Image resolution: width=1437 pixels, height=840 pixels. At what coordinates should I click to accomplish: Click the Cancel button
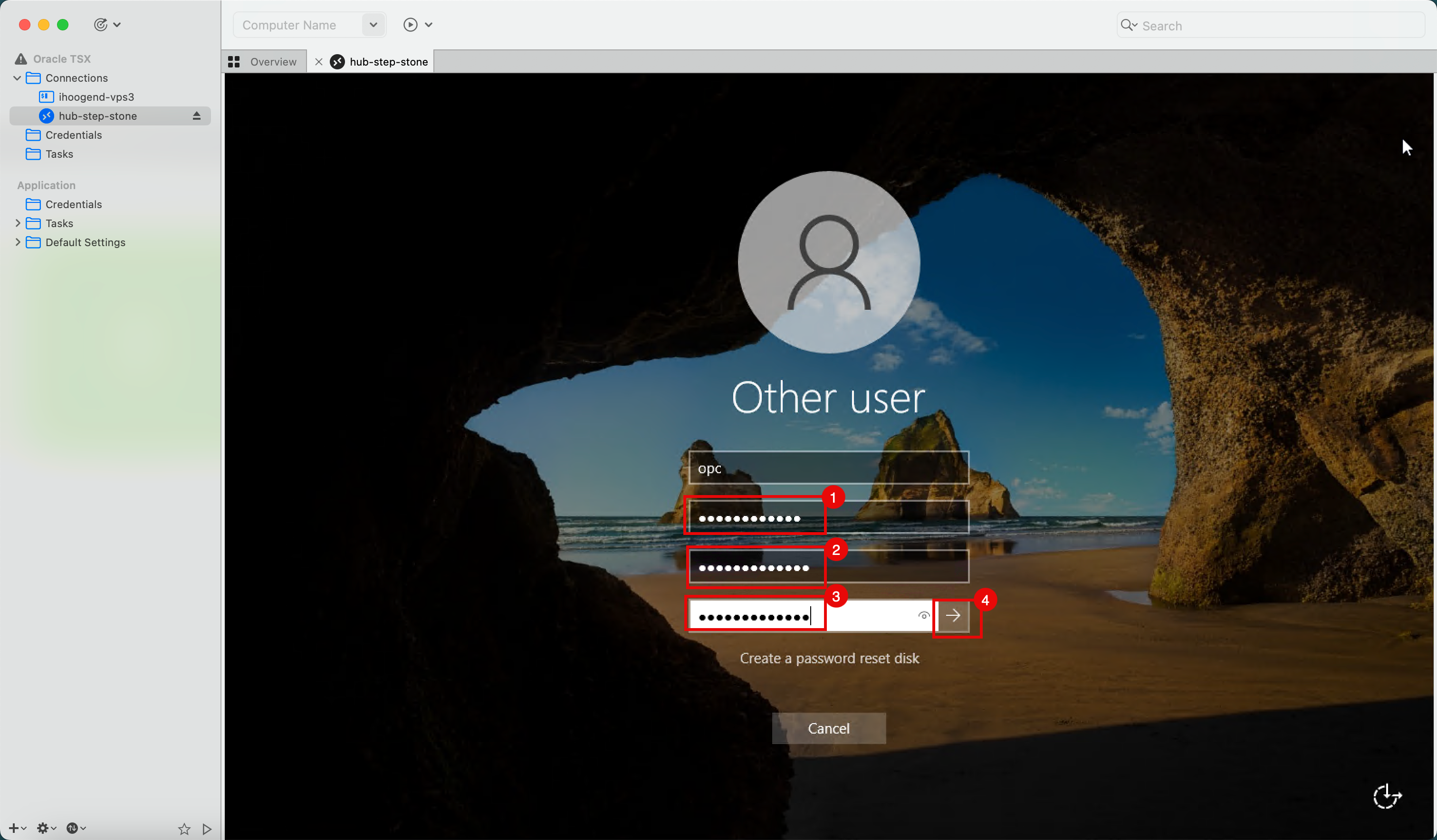tap(828, 728)
